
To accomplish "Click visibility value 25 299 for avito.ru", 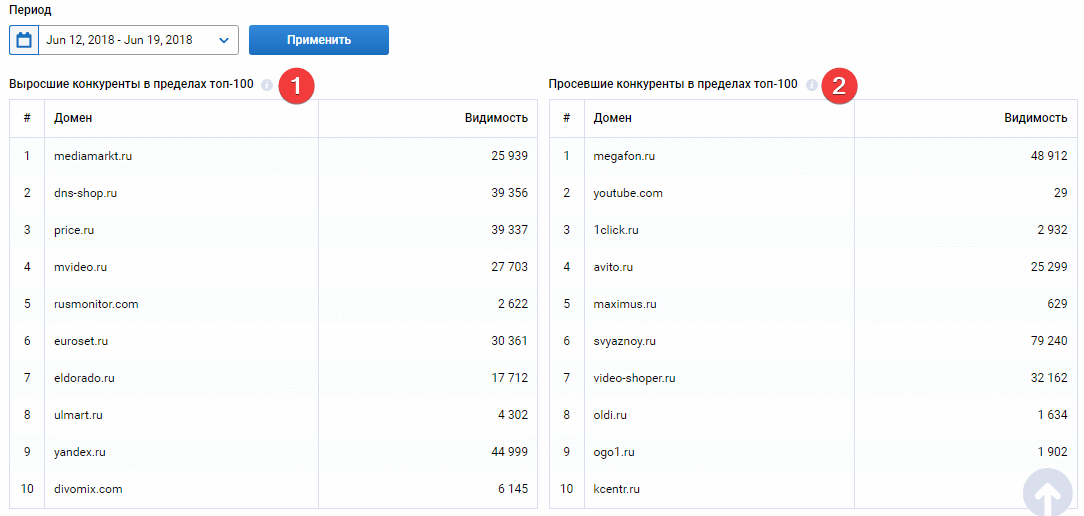I will (1049, 267).
